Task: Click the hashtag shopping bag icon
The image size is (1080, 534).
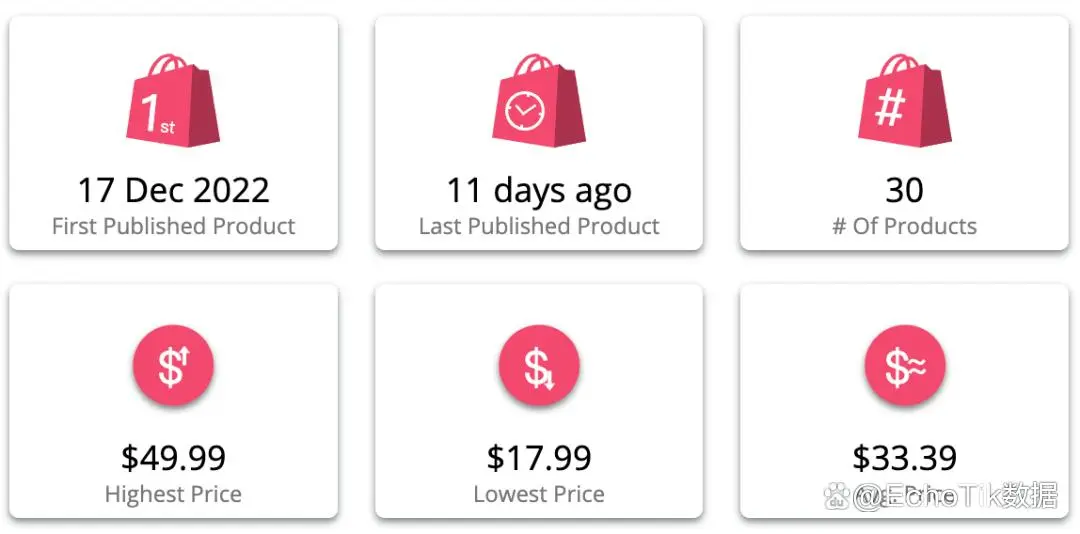Action: point(904,99)
